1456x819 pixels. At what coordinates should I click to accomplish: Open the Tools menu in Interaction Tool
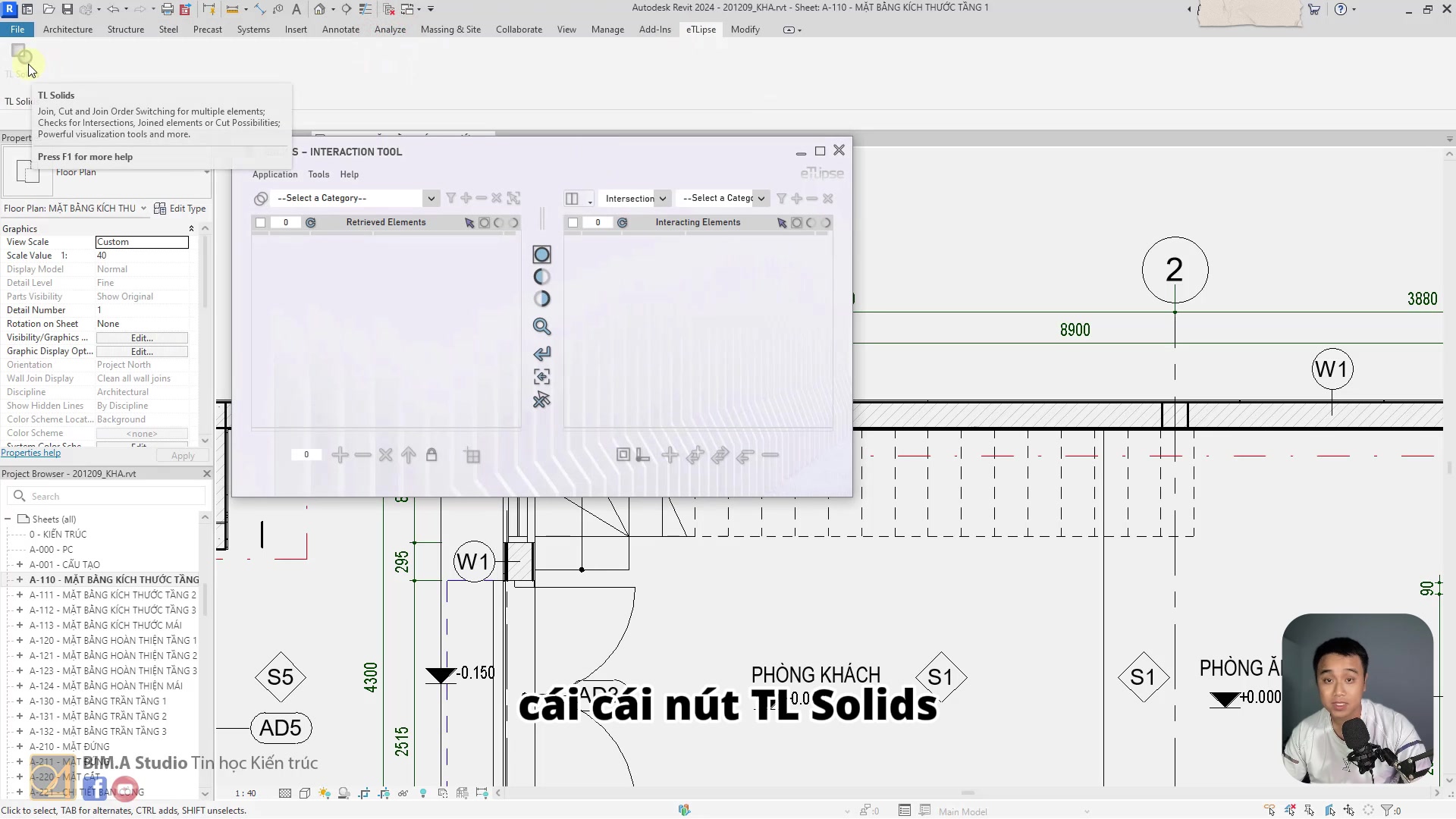coord(318,174)
